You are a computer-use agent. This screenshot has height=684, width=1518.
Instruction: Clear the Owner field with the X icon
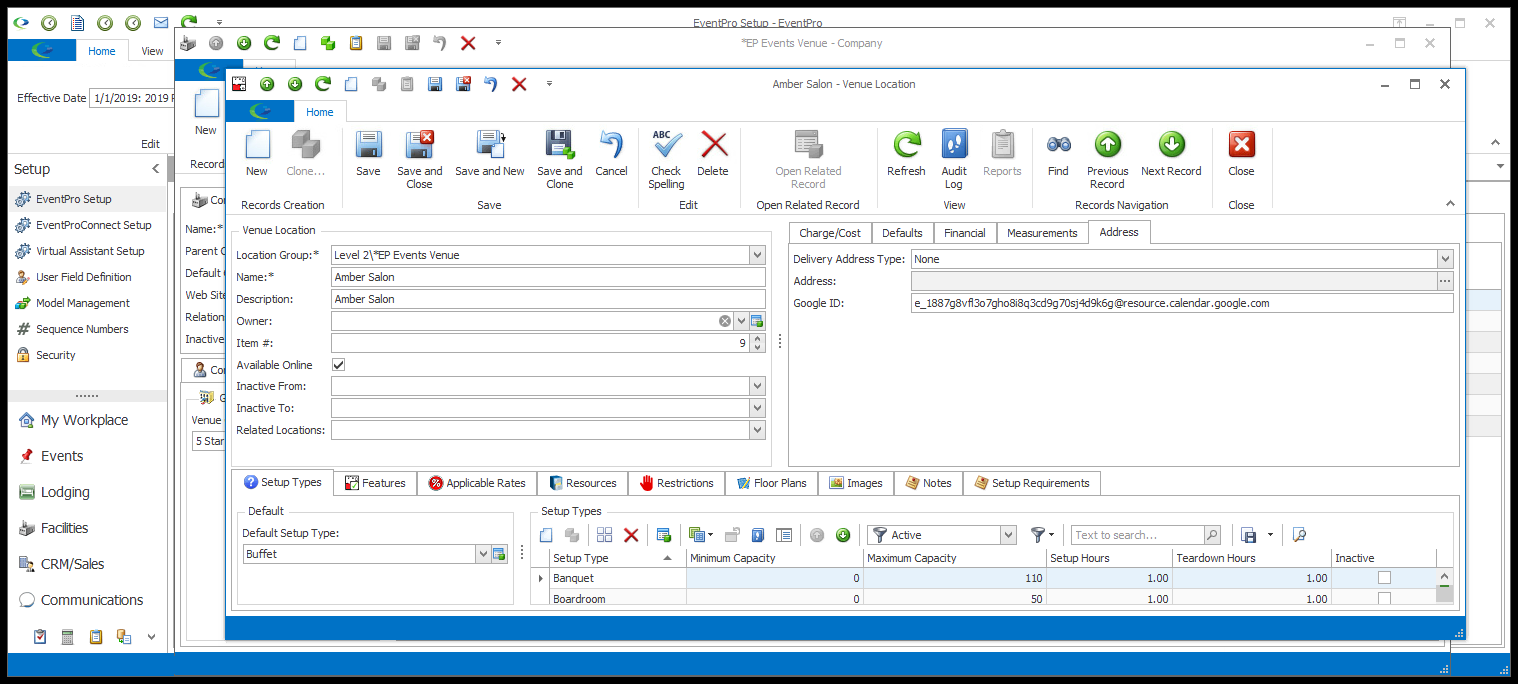coord(725,321)
